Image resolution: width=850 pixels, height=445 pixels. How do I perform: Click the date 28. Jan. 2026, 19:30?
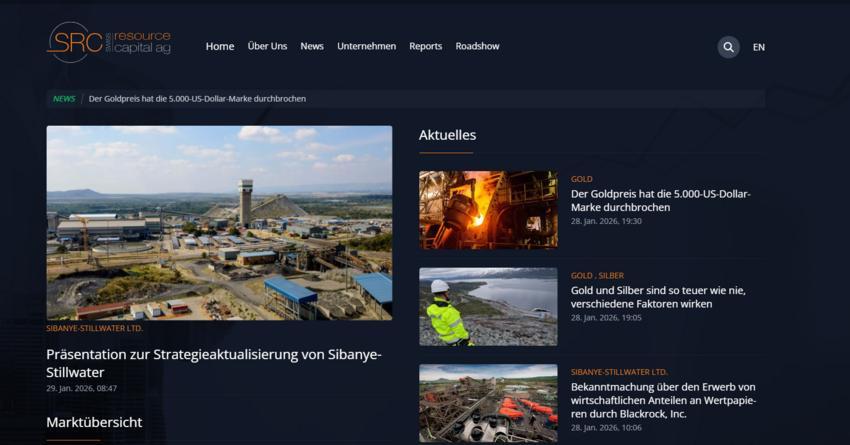pyautogui.click(x=606, y=221)
